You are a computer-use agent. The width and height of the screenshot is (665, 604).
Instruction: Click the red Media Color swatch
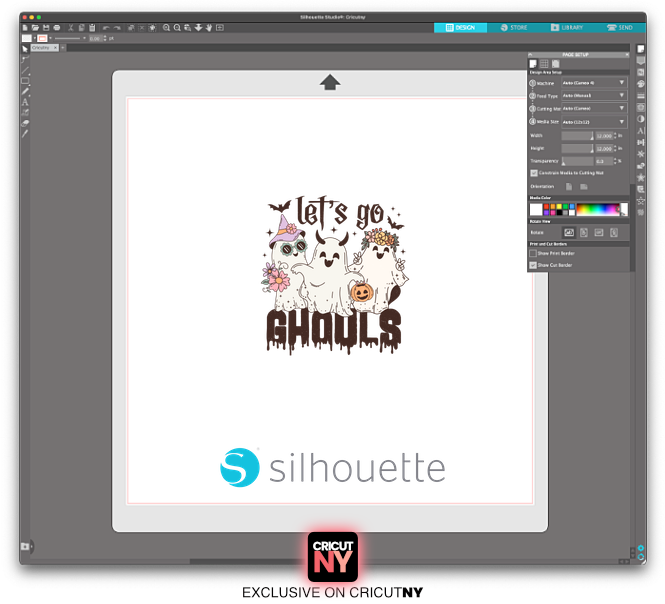click(546, 207)
